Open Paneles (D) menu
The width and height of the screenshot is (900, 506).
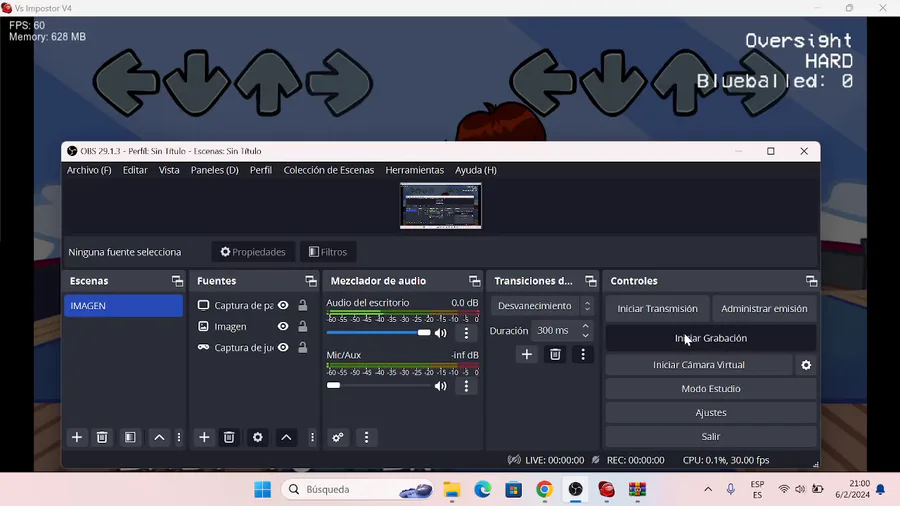point(215,170)
